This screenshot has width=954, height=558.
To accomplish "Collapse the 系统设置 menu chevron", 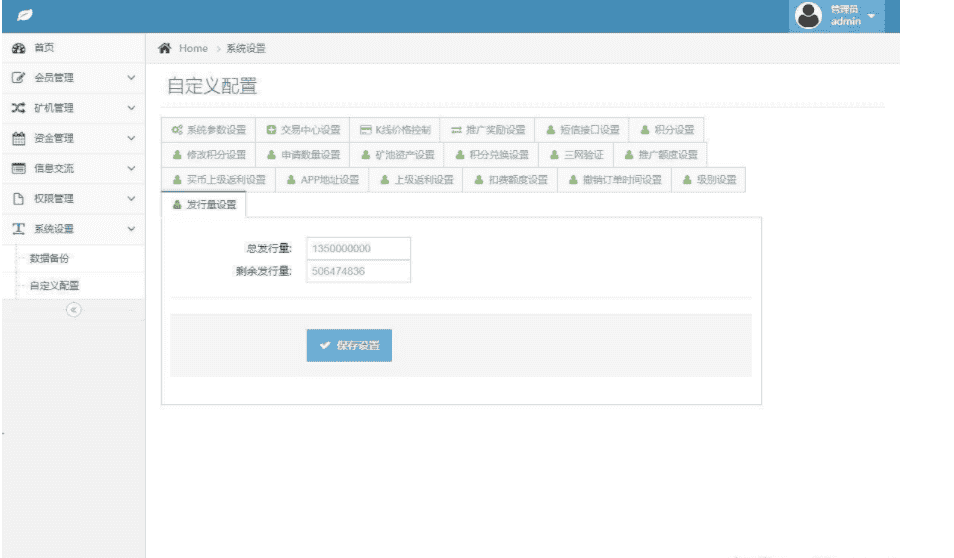I will coord(131,229).
